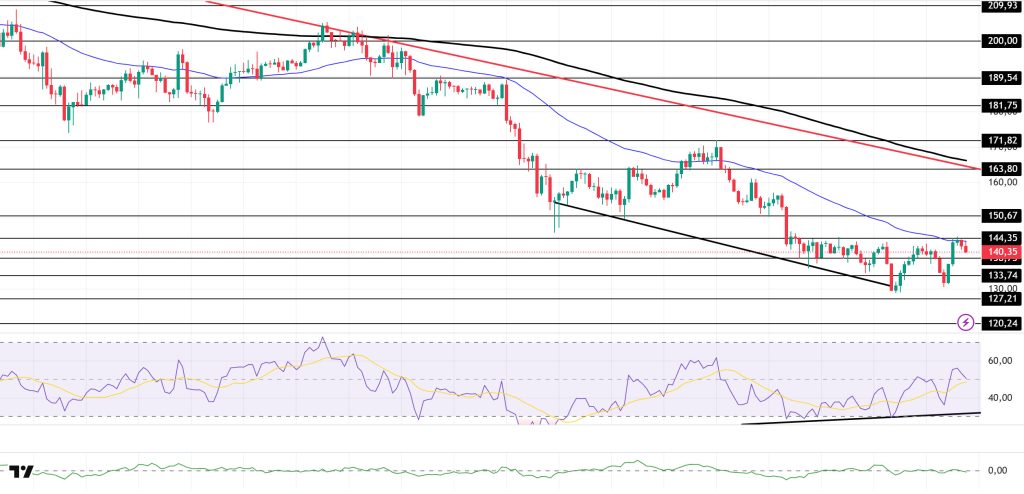Click the 181,75 price level label
Viewport: 1024px width, 494px height.
point(1003,105)
